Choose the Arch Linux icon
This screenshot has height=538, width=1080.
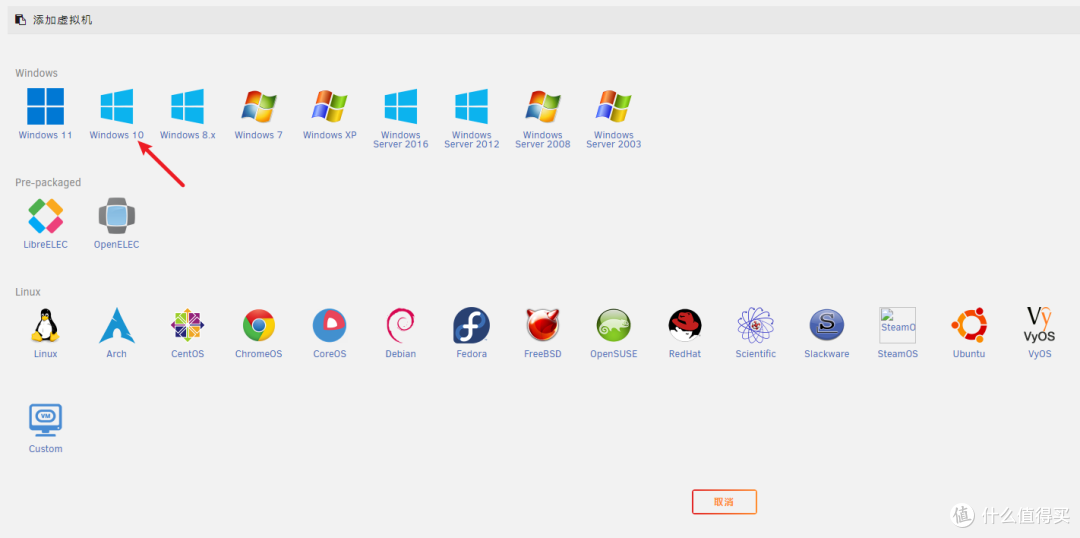point(116,325)
